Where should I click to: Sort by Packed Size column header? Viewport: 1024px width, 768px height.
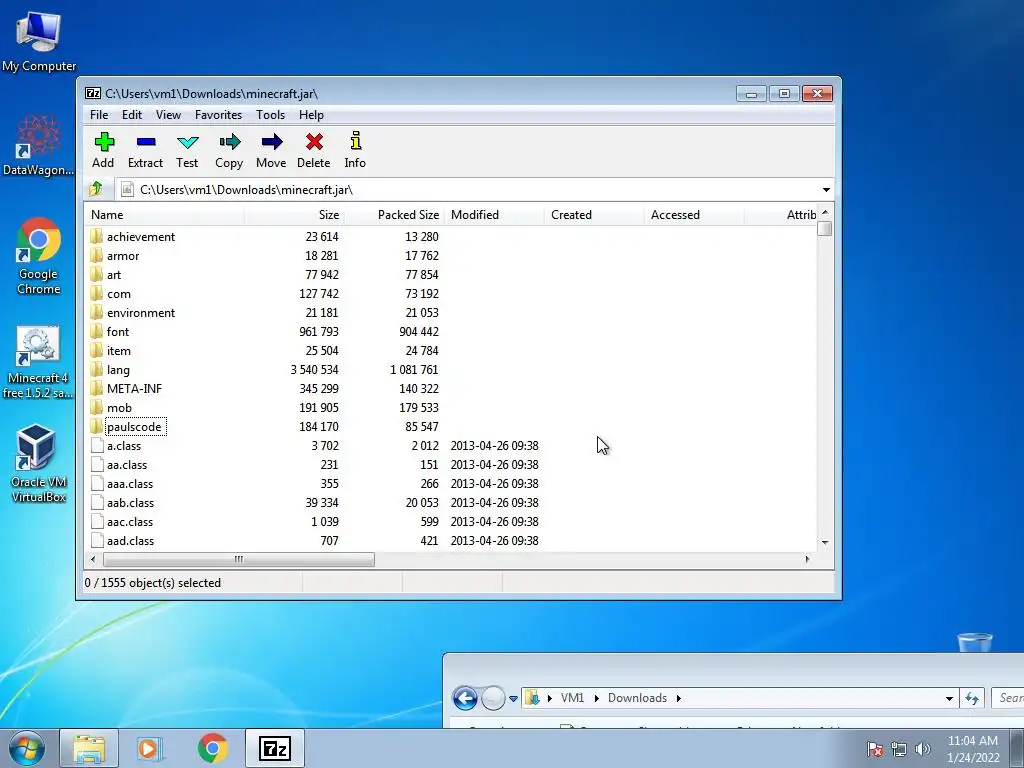[394, 215]
